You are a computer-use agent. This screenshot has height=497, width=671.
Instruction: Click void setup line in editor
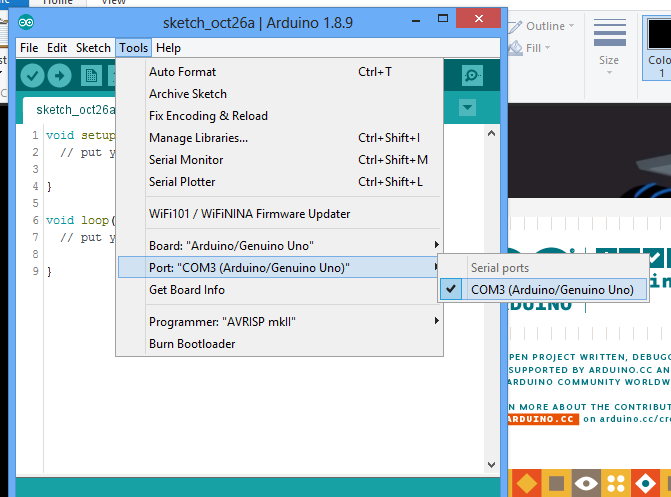point(80,135)
